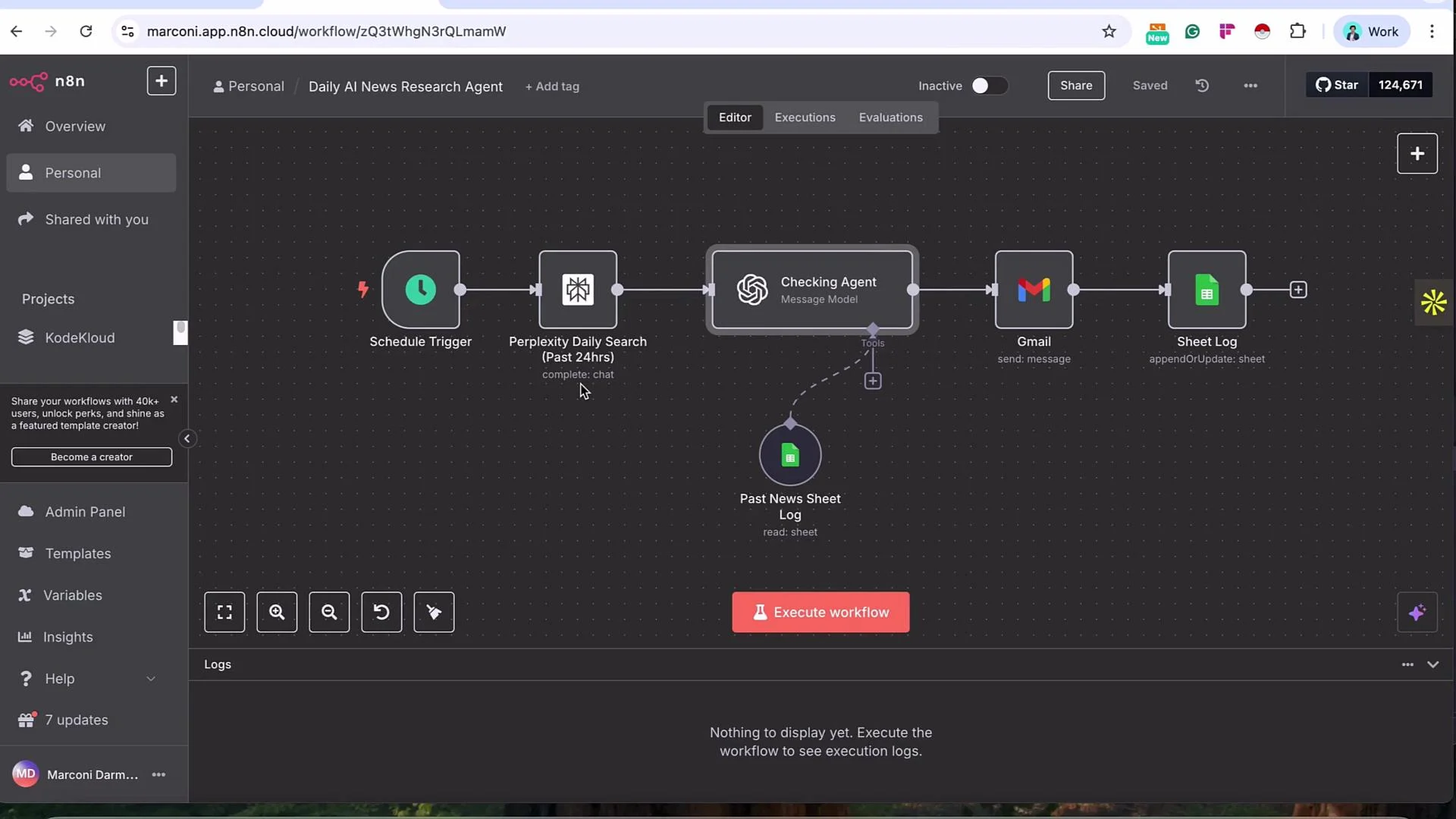This screenshot has height=819, width=1456.
Task: Zoom out of the canvas
Action: 329,612
